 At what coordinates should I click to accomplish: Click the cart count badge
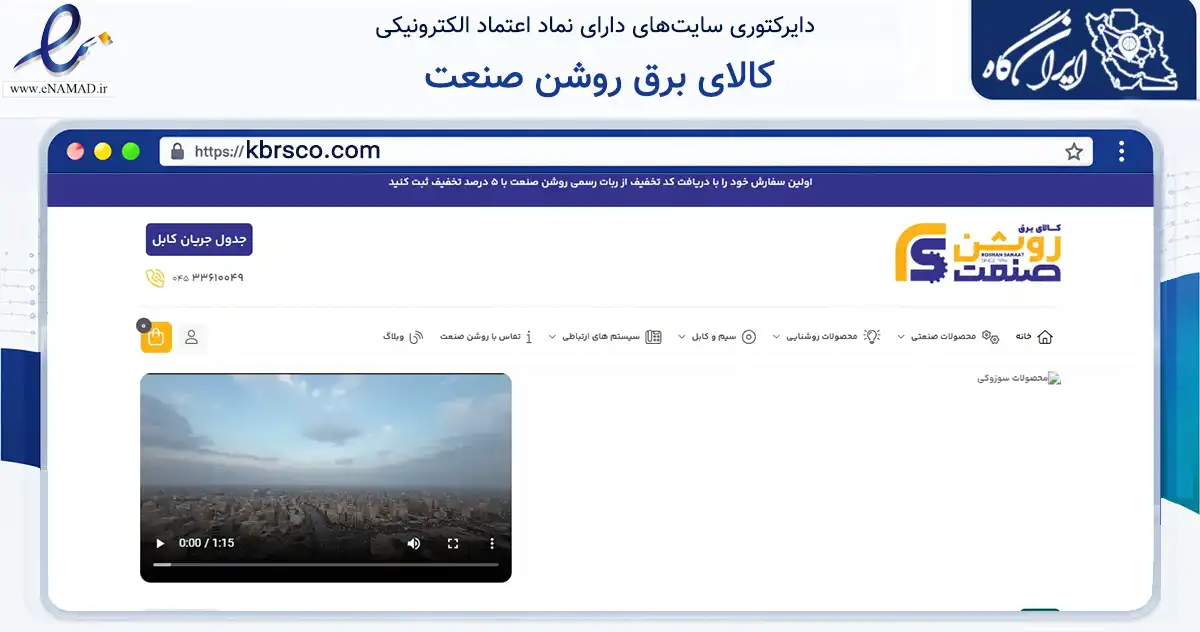point(144,325)
